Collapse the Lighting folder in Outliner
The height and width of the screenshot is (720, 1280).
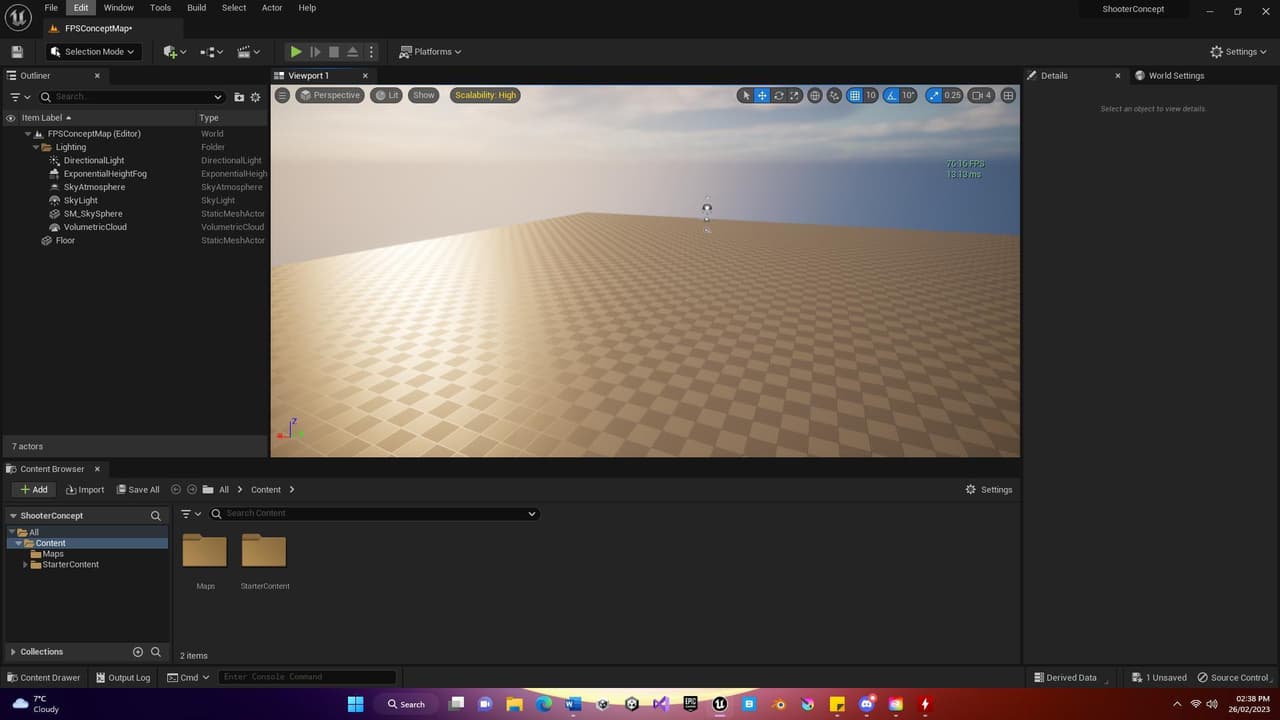click(36, 147)
